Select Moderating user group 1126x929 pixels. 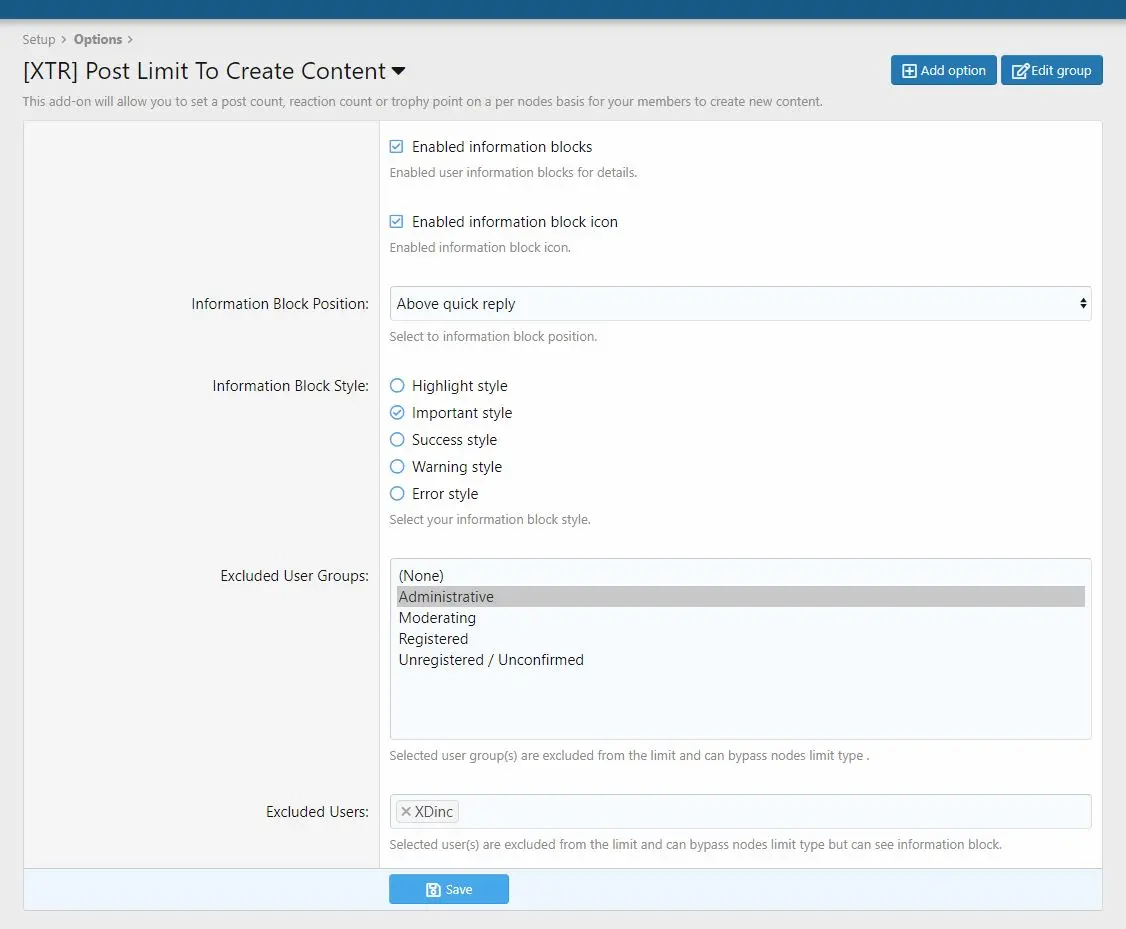point(740,617)
